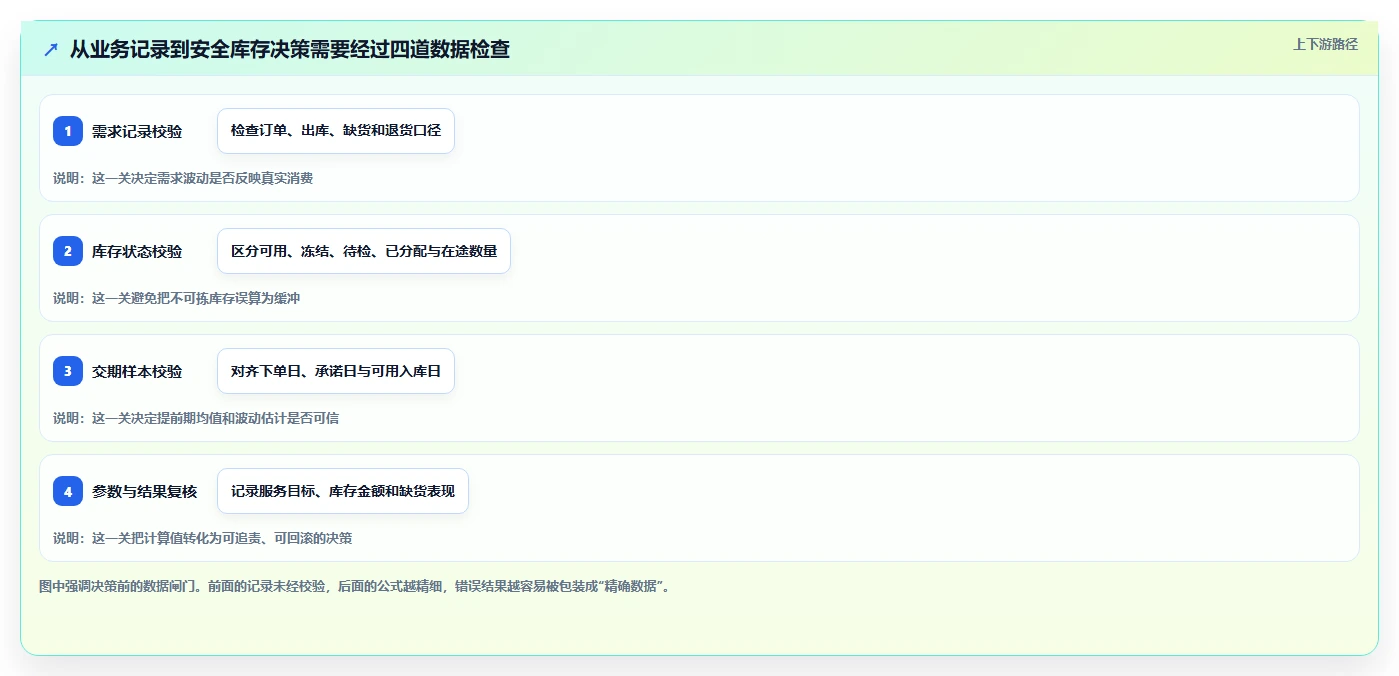Click the arrow icon beside the title
This screenshot has width=1399, height=676.
pyautogui.click(x=51, y=49)
